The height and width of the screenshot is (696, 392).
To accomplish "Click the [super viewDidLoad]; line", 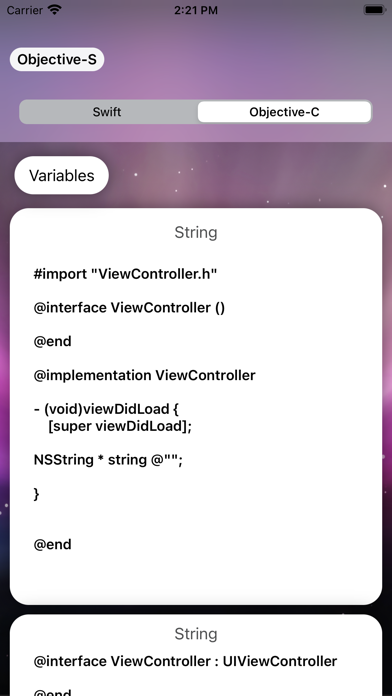I will (120, 427).
